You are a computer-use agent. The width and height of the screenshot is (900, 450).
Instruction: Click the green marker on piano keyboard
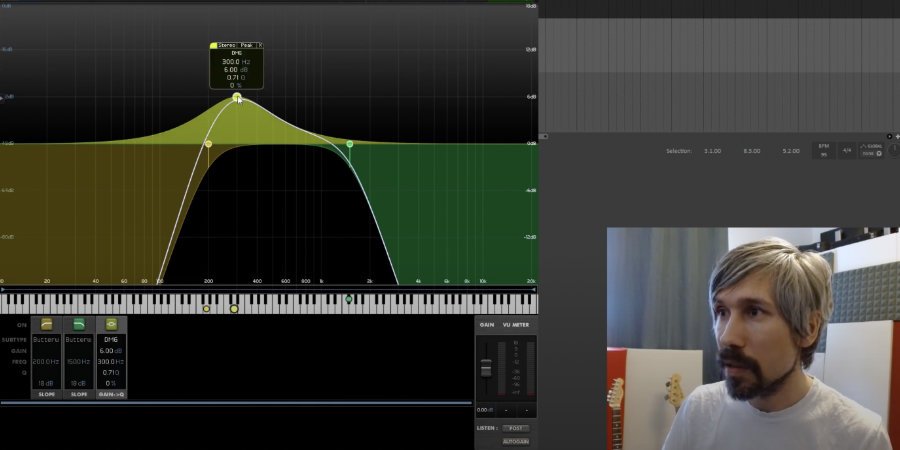pos(348,299)
